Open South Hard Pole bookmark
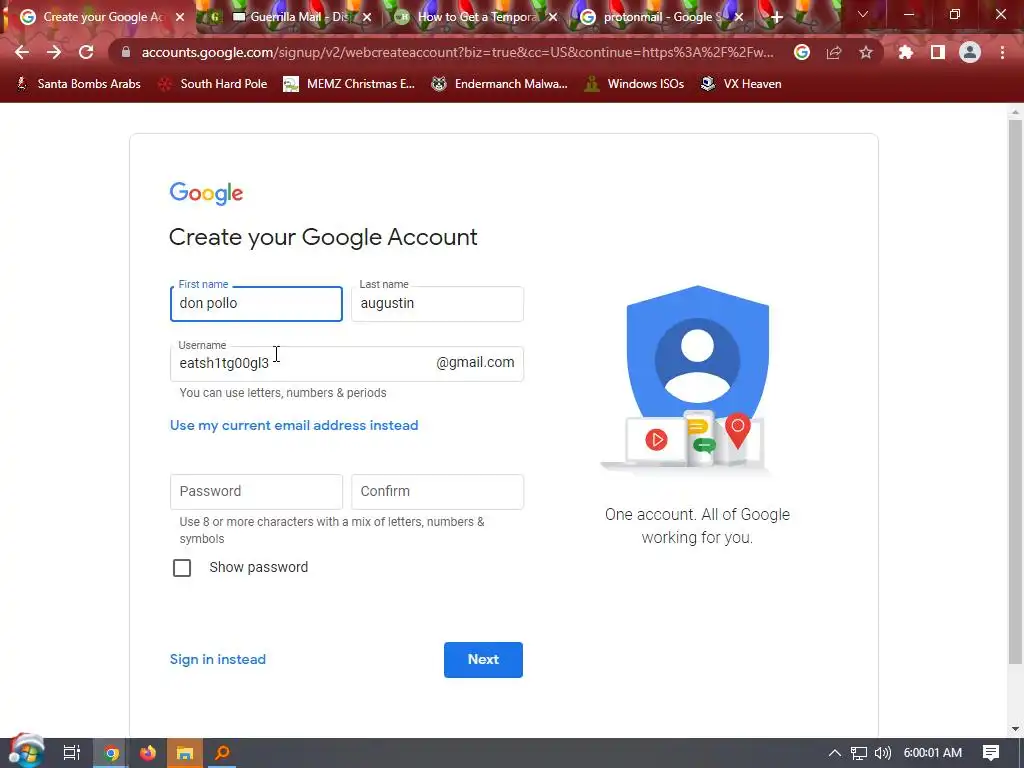The width and height of the screenshot is (1024, 768). (x=213, y=84)
